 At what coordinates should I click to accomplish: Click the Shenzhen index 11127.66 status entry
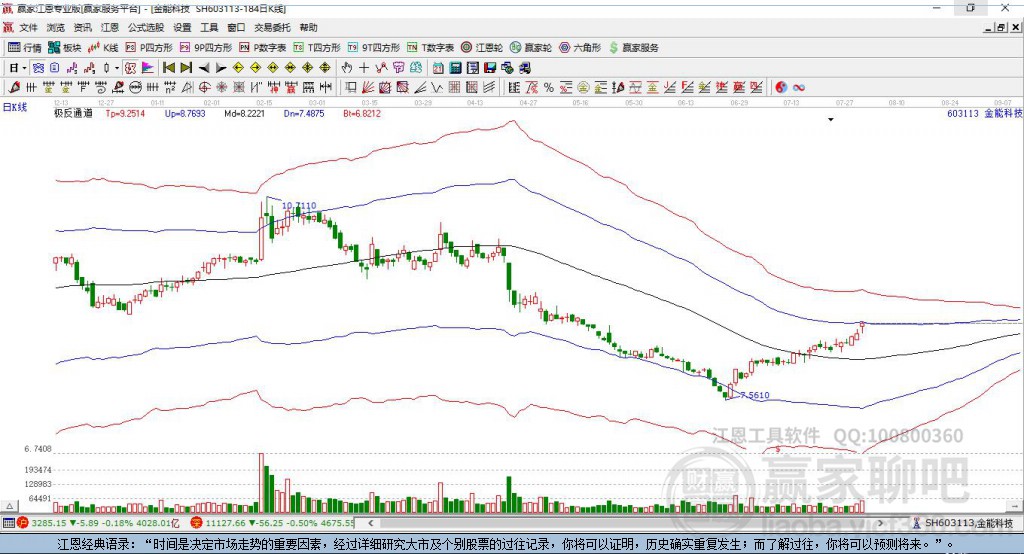[273, 523]
